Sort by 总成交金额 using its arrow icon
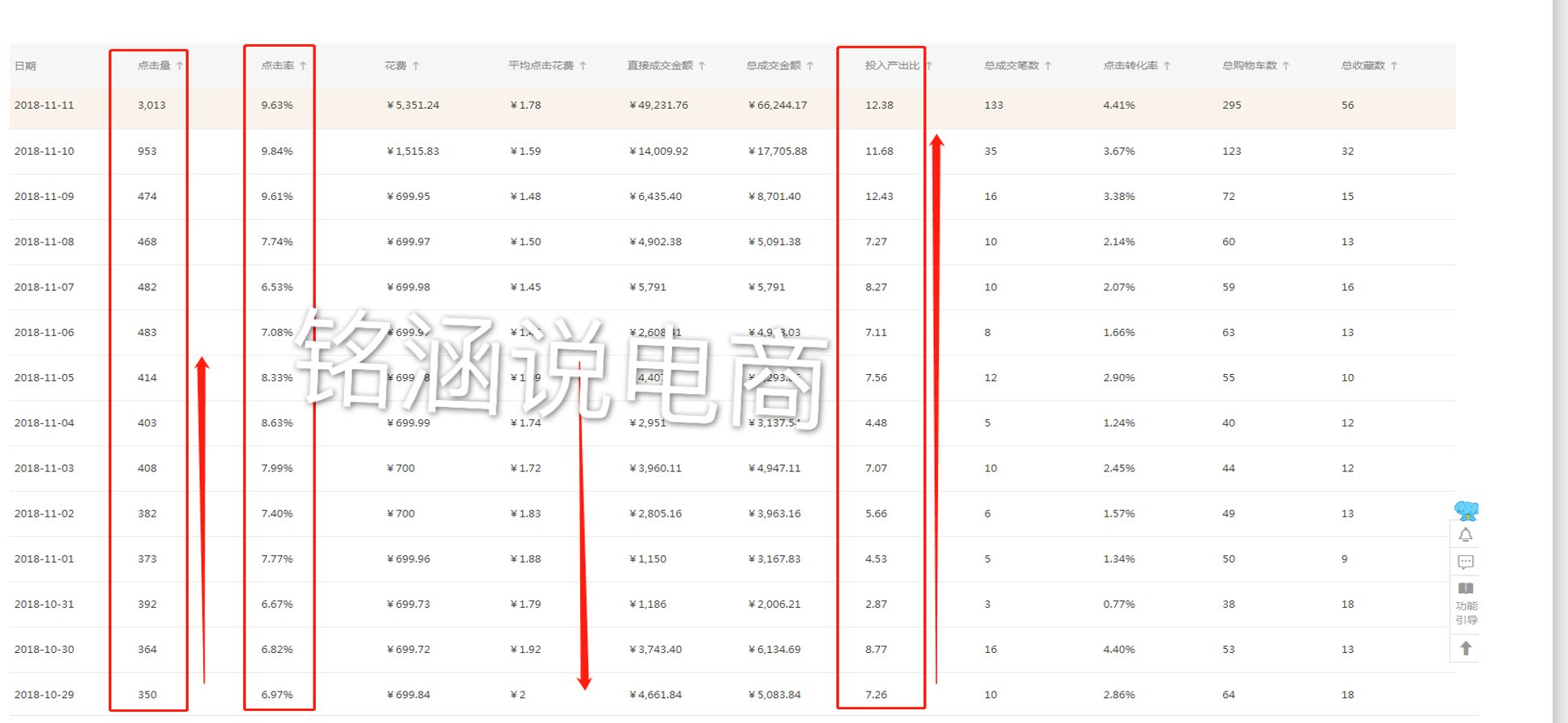This screenshot has width=1568, height=723. pyautogui.click(x=810, y=66)
